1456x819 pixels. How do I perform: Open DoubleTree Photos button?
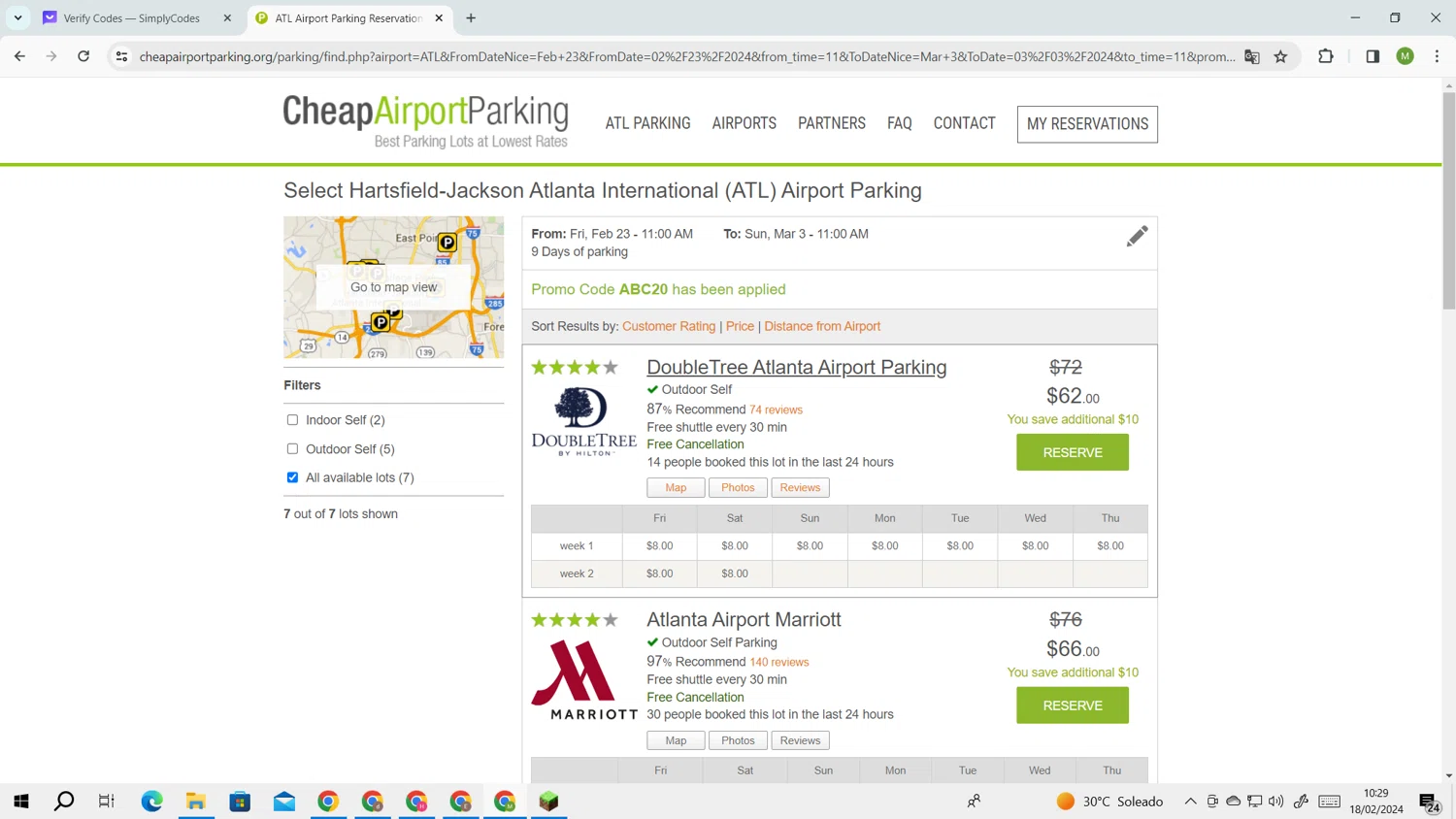click(738, 487)
